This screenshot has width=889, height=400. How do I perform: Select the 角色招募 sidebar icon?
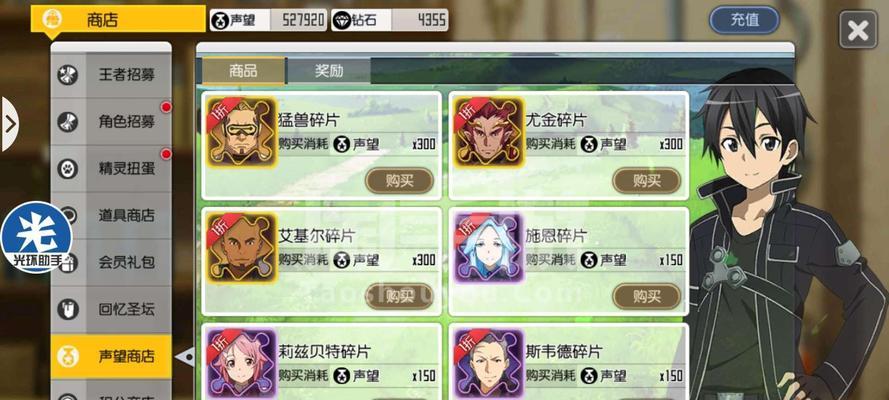[68, 122]
